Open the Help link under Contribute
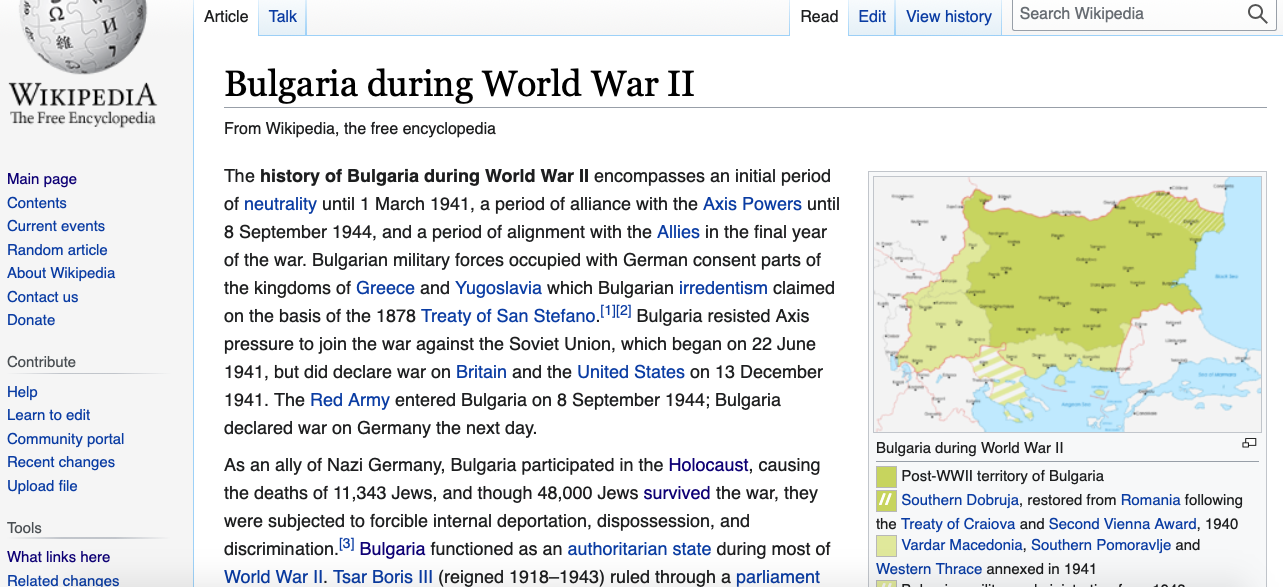Viewport: 1283px width, 587px height. tap(22, 392)
